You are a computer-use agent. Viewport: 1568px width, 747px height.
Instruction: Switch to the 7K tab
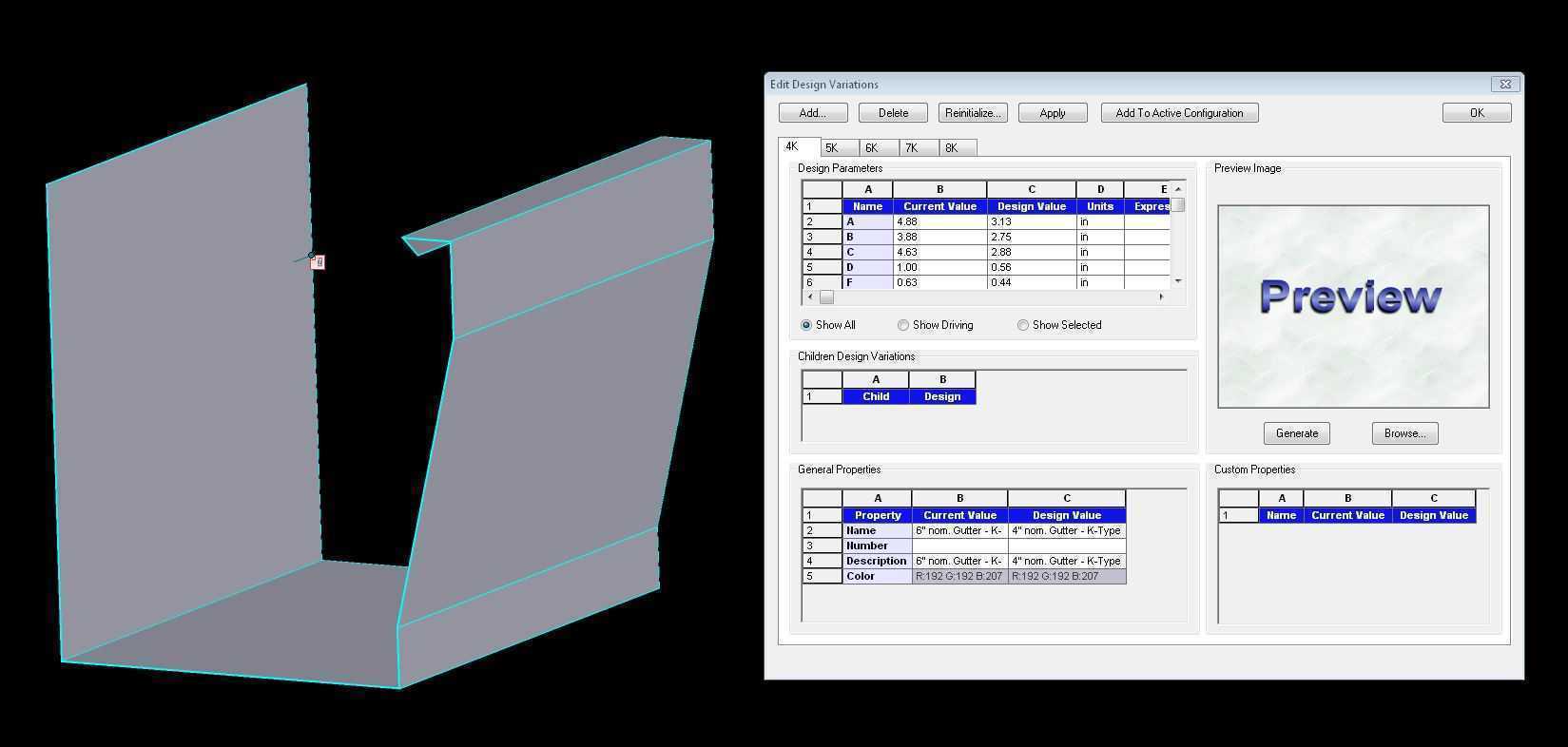coord(919,148)
